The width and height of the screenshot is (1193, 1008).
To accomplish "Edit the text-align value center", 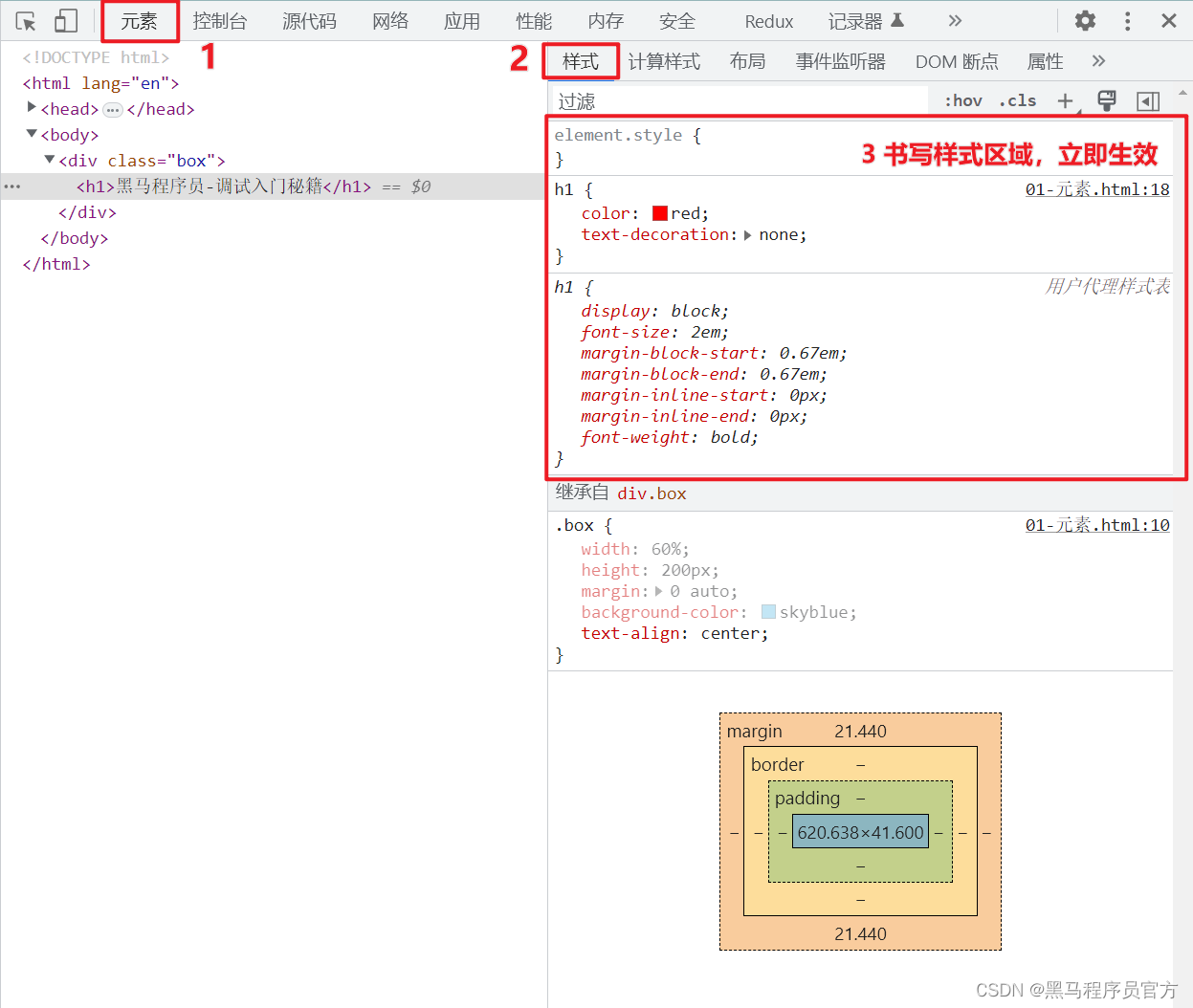I will (731, 633).
